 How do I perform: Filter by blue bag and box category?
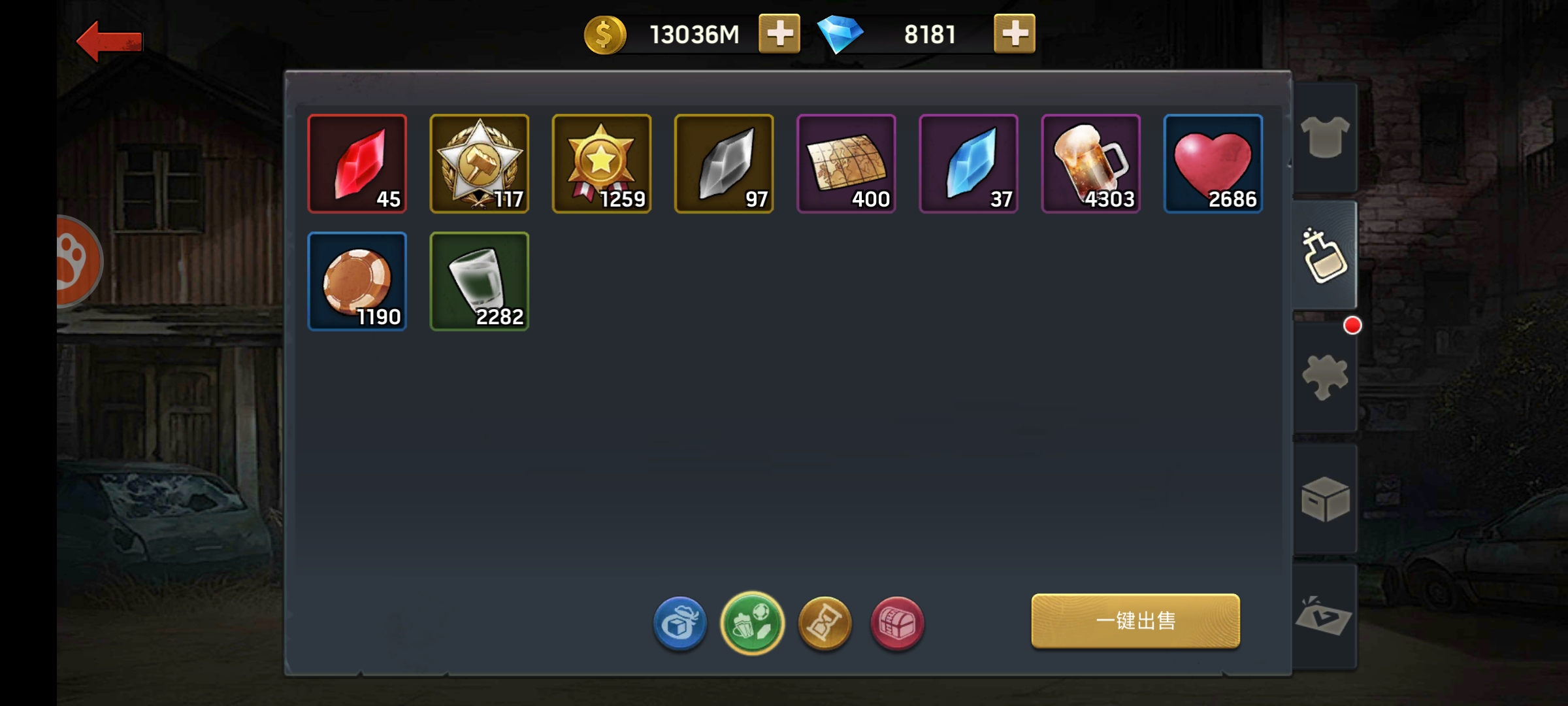[680, 623]
